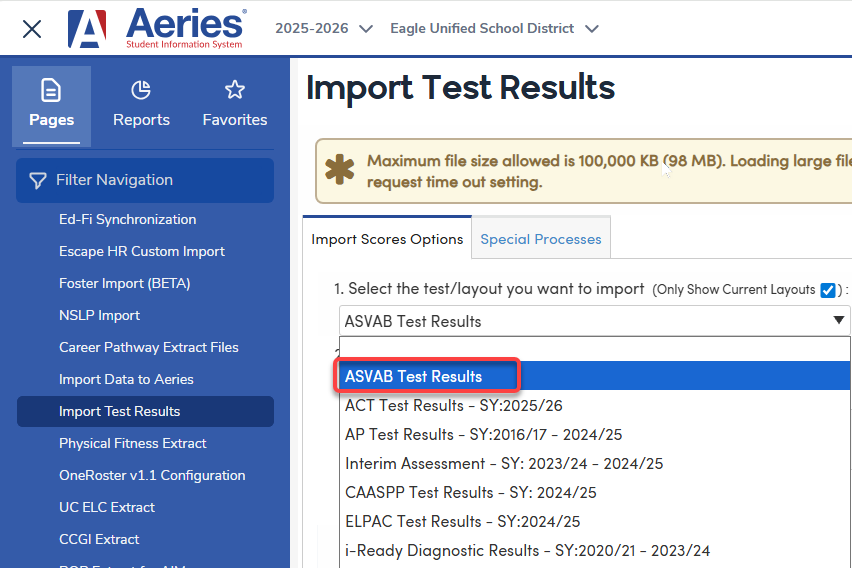Open CCGI Extract page
The image size is (852, 568).
99,540
